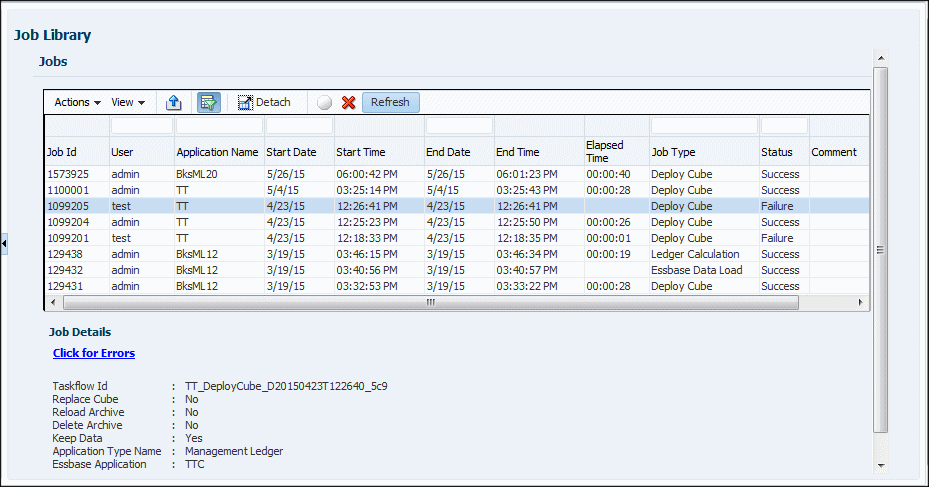The height and width of the screenshot is (487, 929).
Task: Sort by the Job Type column header
Action: pos(704,152)
